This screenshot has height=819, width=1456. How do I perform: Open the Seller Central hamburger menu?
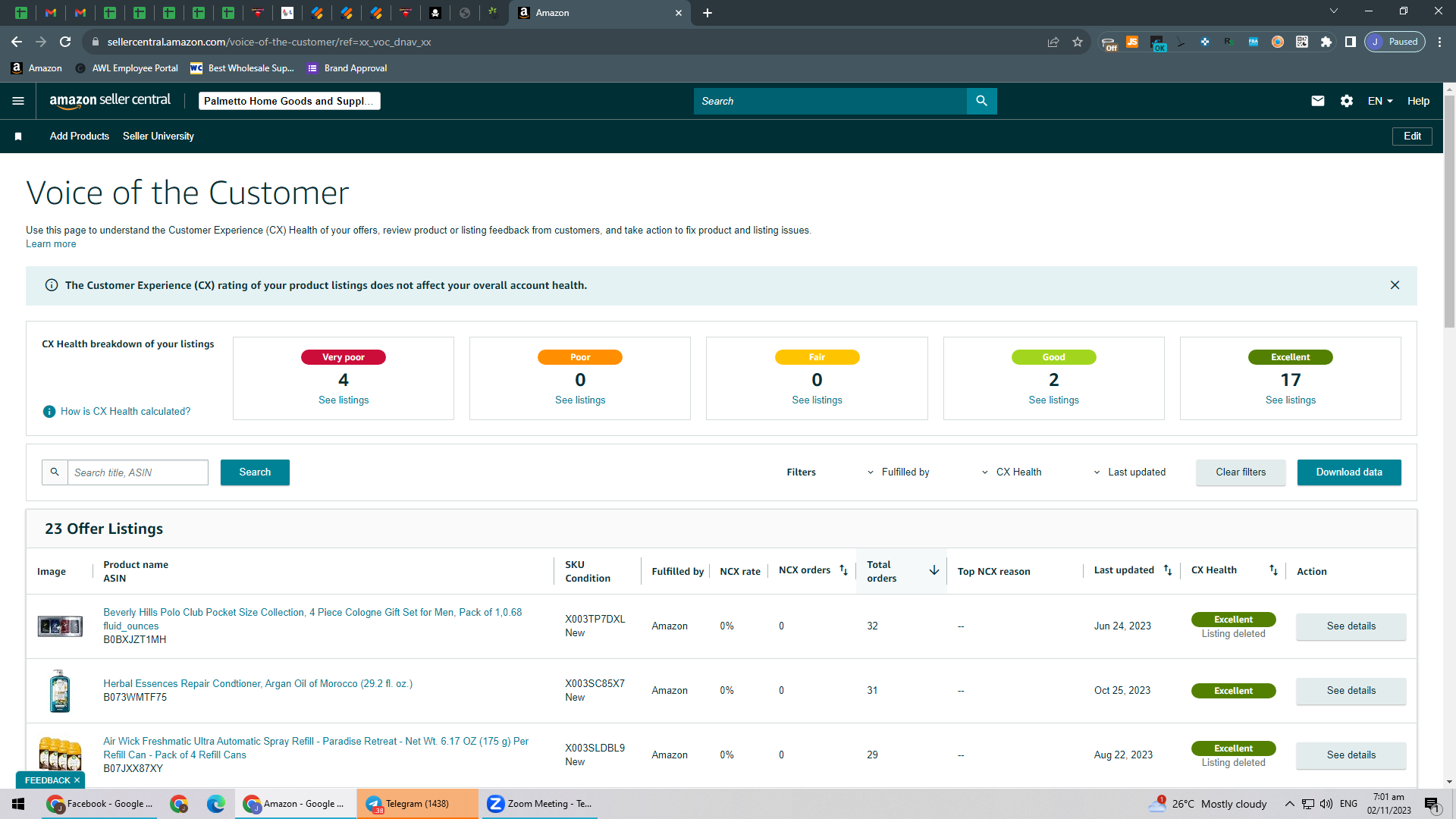pyautogui.click(x=18, y=101)
